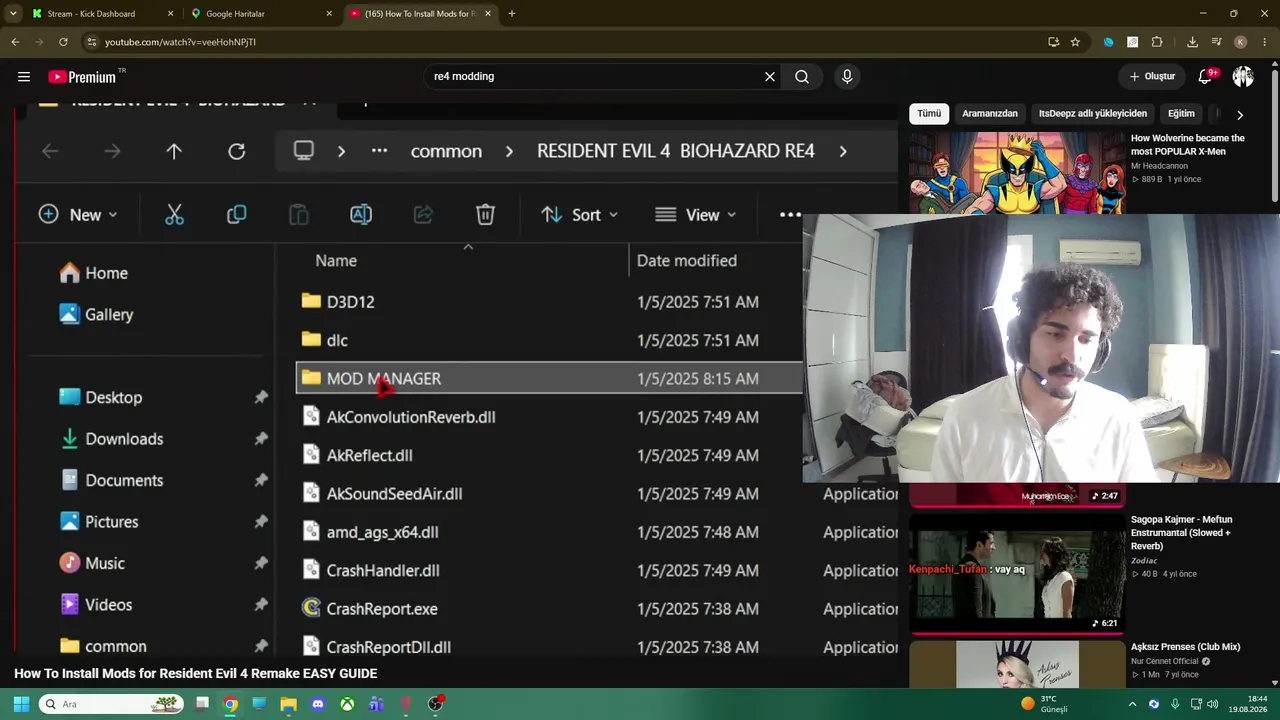
Task: Visit the Mr Headcannon channel
Action: [1159, 165]
